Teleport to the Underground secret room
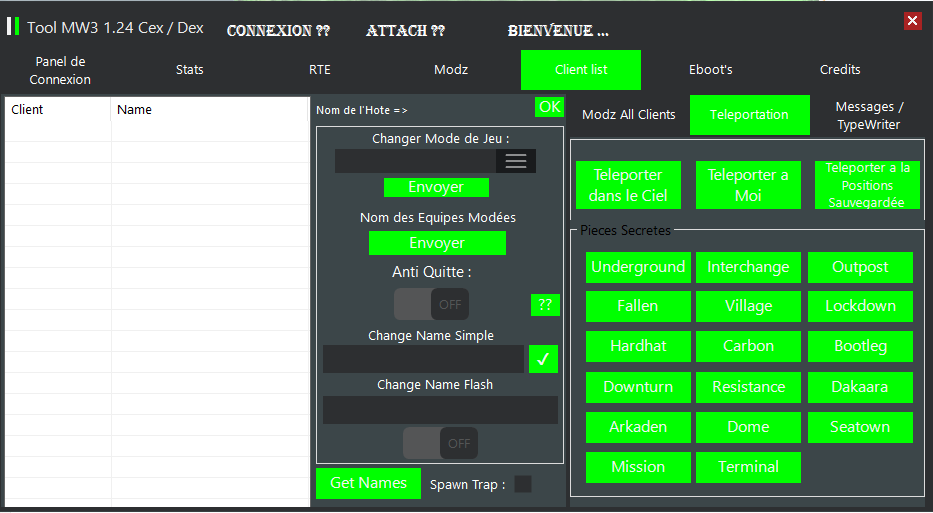 (638, 267)
